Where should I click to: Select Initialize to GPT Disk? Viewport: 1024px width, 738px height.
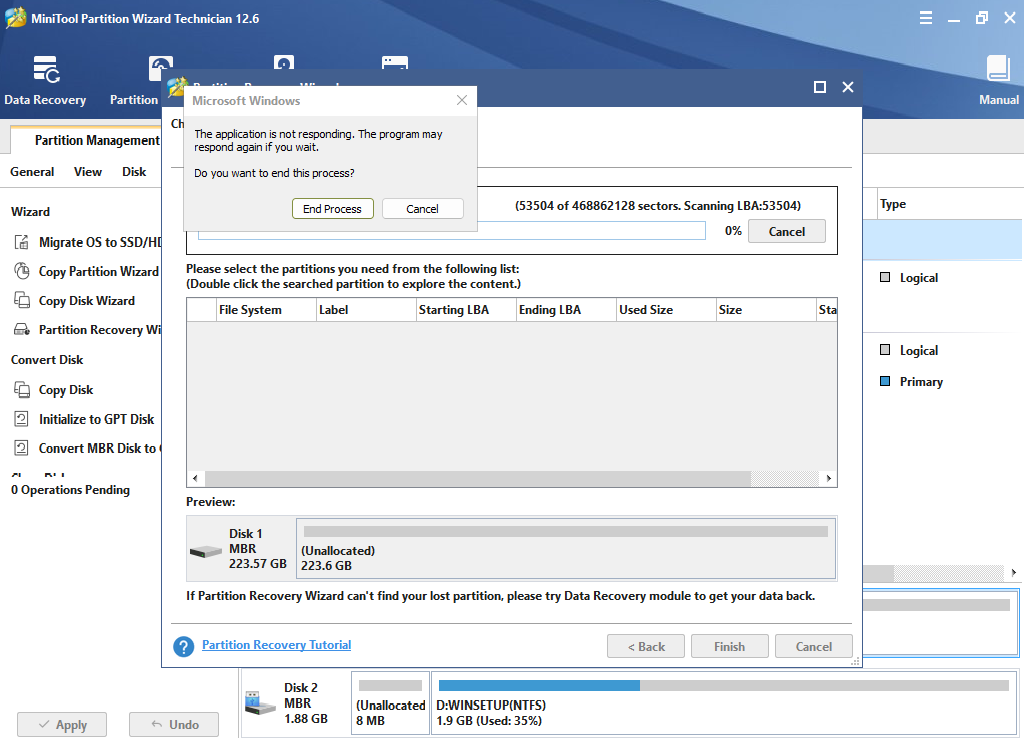(84, 419)
